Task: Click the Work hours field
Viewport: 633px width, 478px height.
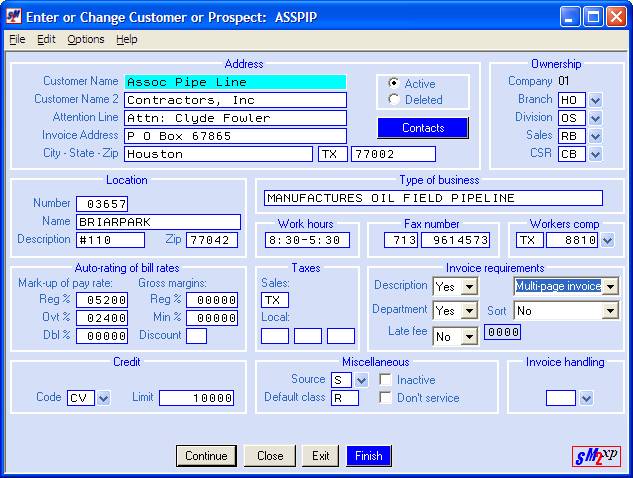Action: (x=307, y=240)
